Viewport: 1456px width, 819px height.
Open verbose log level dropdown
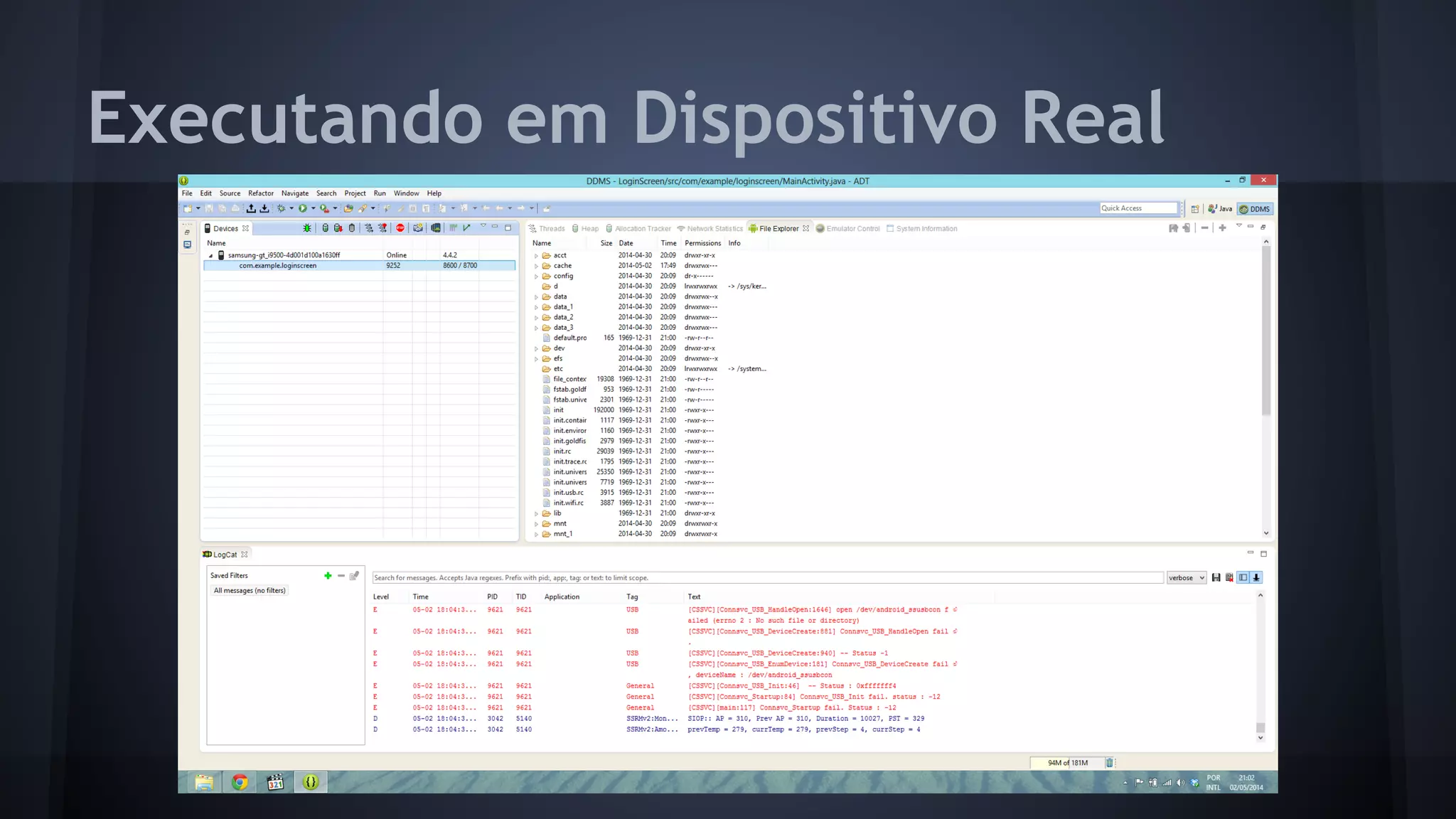(1187, 578)
